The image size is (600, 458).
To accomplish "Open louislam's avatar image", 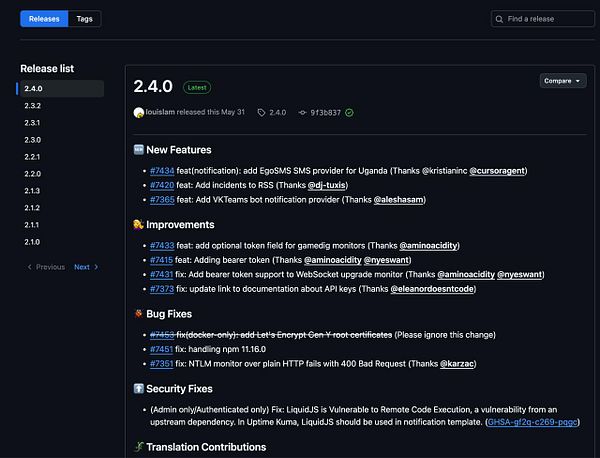I will point(139,112).
